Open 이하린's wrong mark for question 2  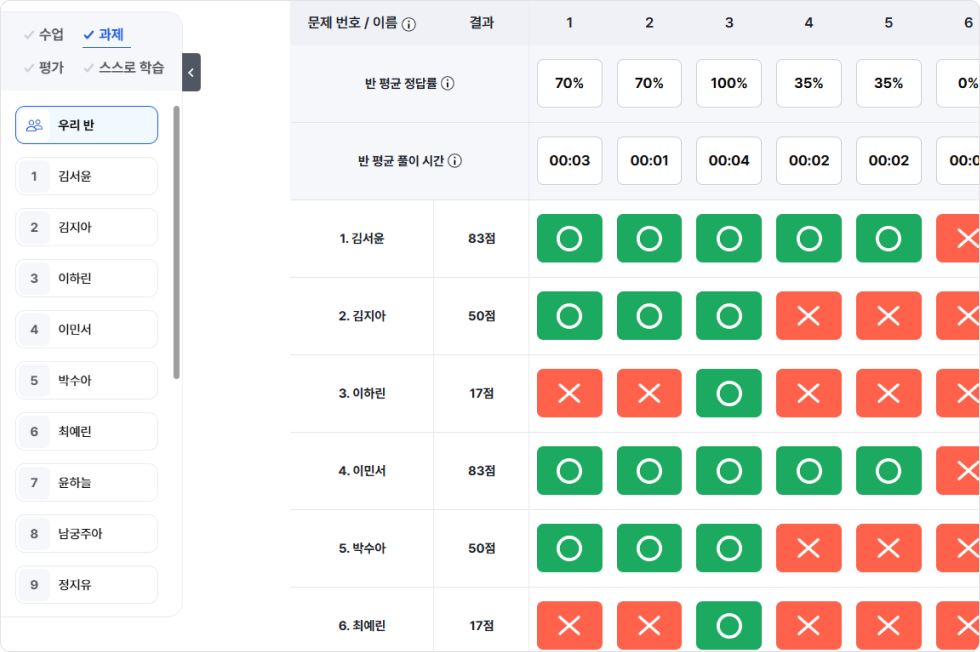[649, 393]
